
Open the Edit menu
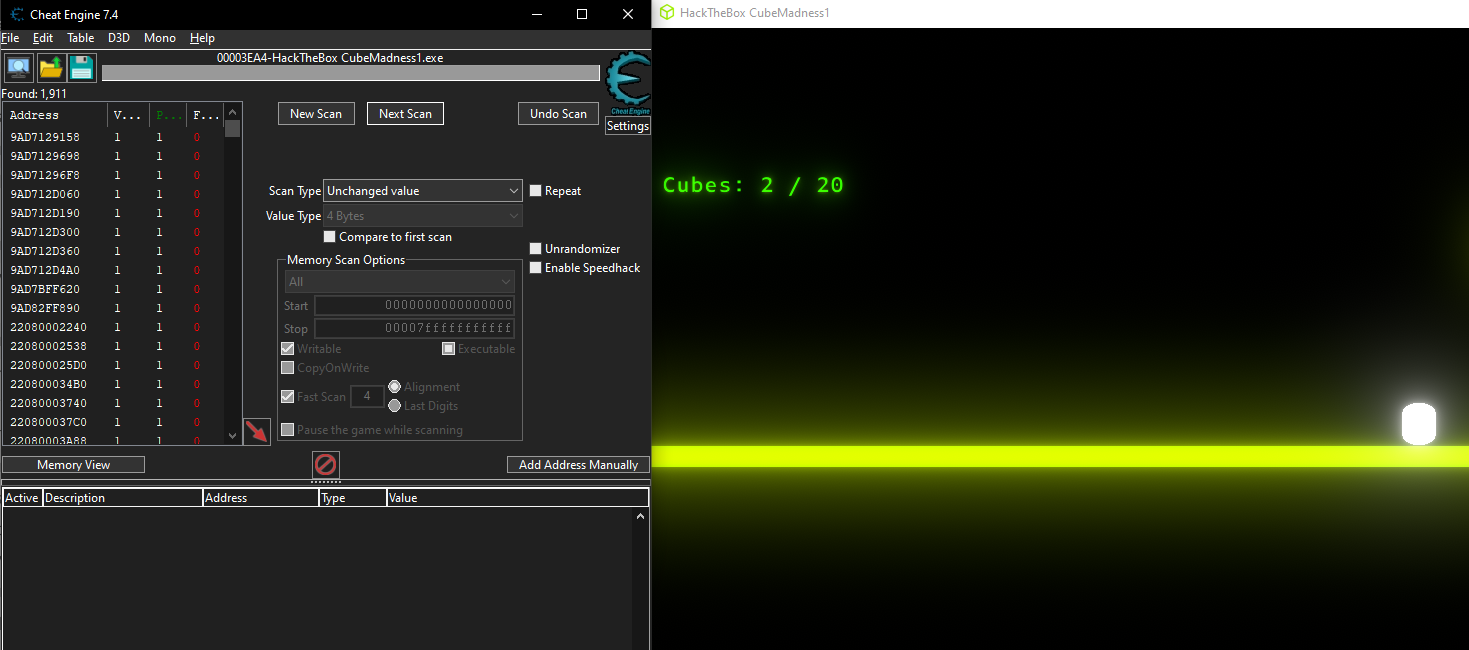43,38
